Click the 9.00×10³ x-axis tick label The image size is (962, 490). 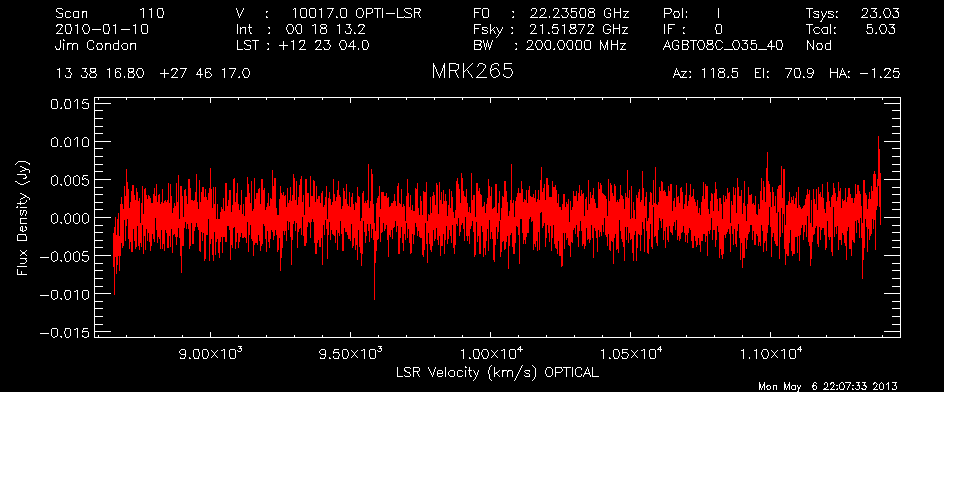210,354
